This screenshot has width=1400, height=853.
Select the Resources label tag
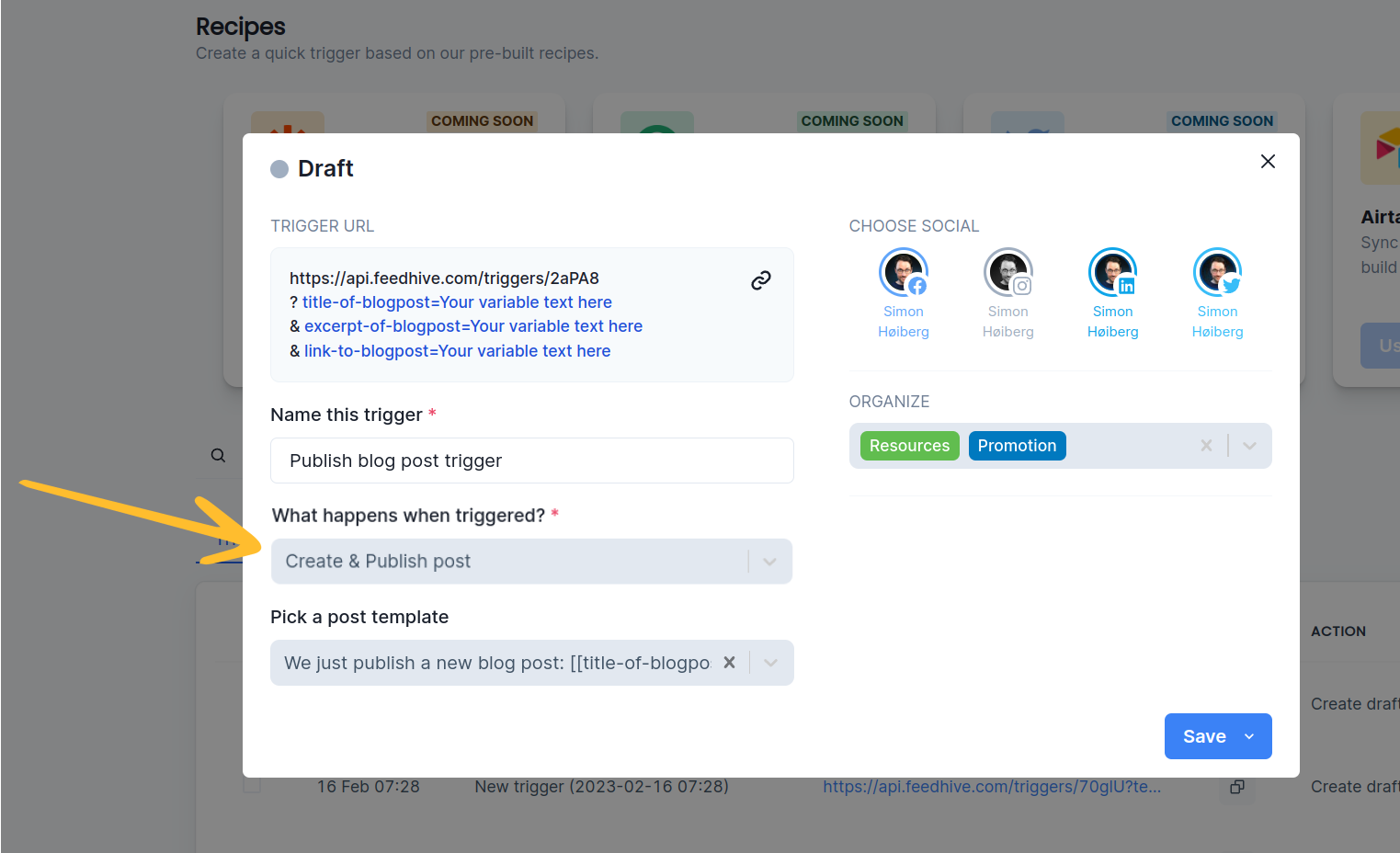909,446
